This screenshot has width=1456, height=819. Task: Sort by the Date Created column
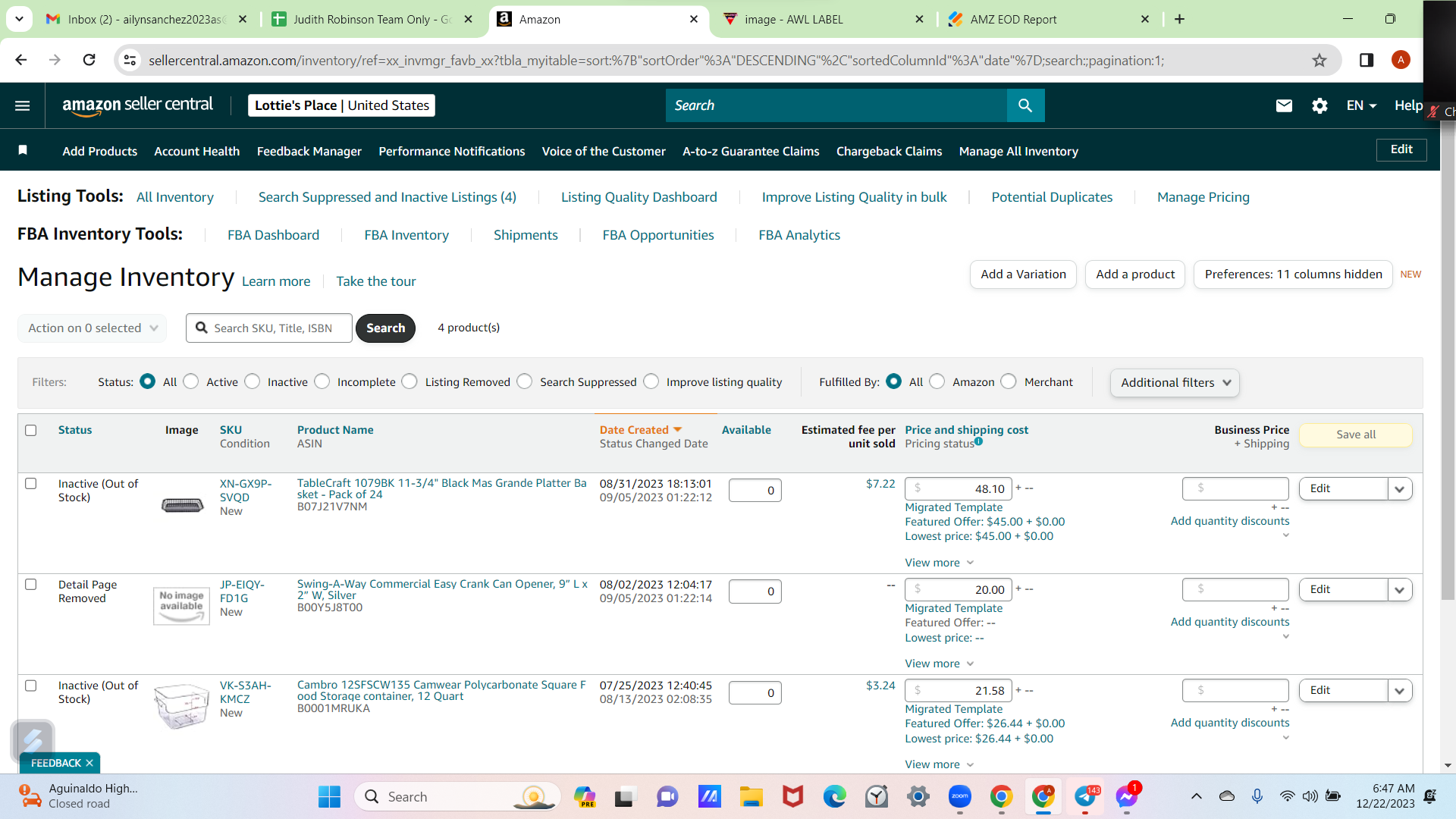point(641,430)
